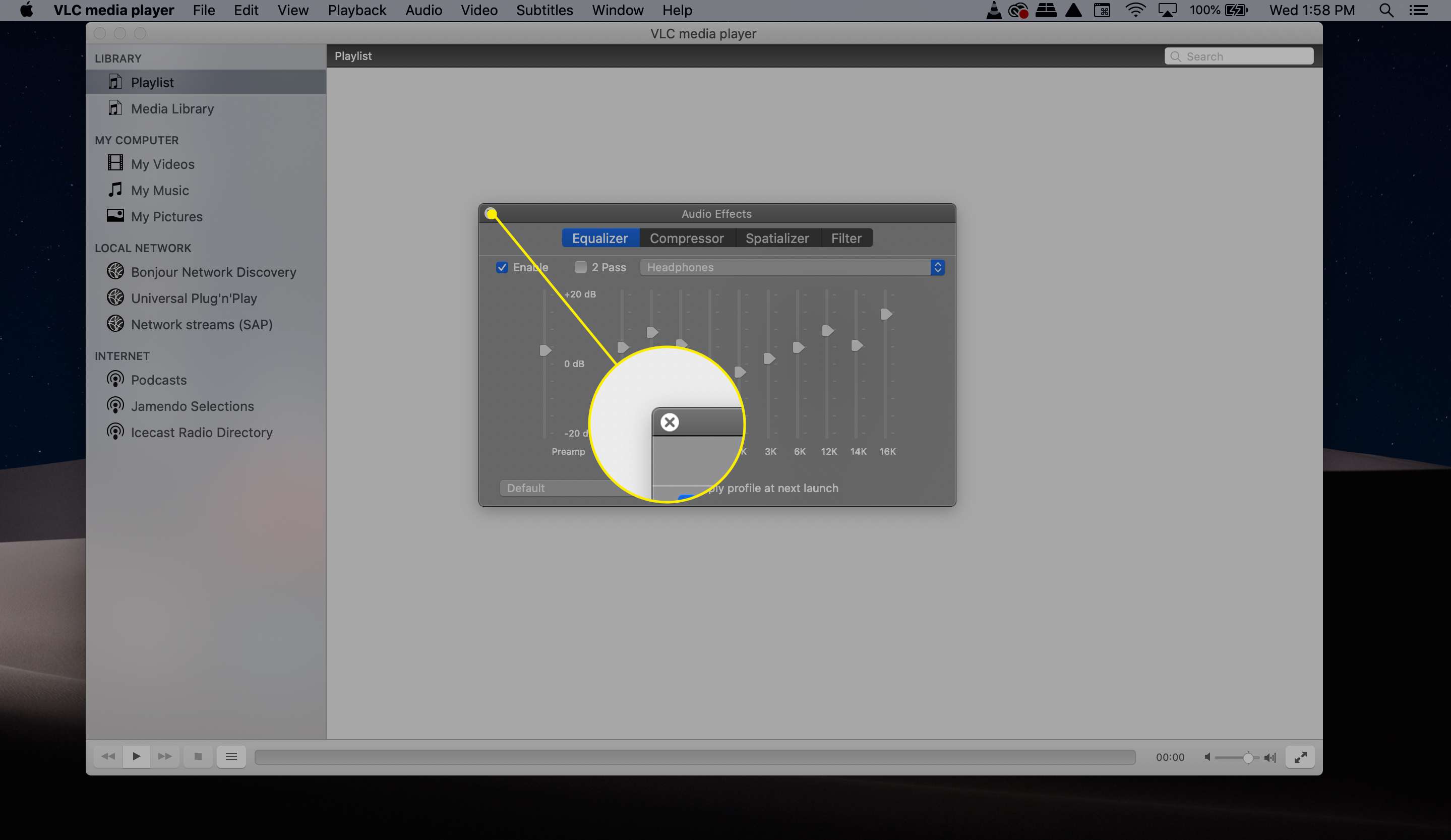
Task: Open the VLC media player app menu
Action: click(114, 11)
